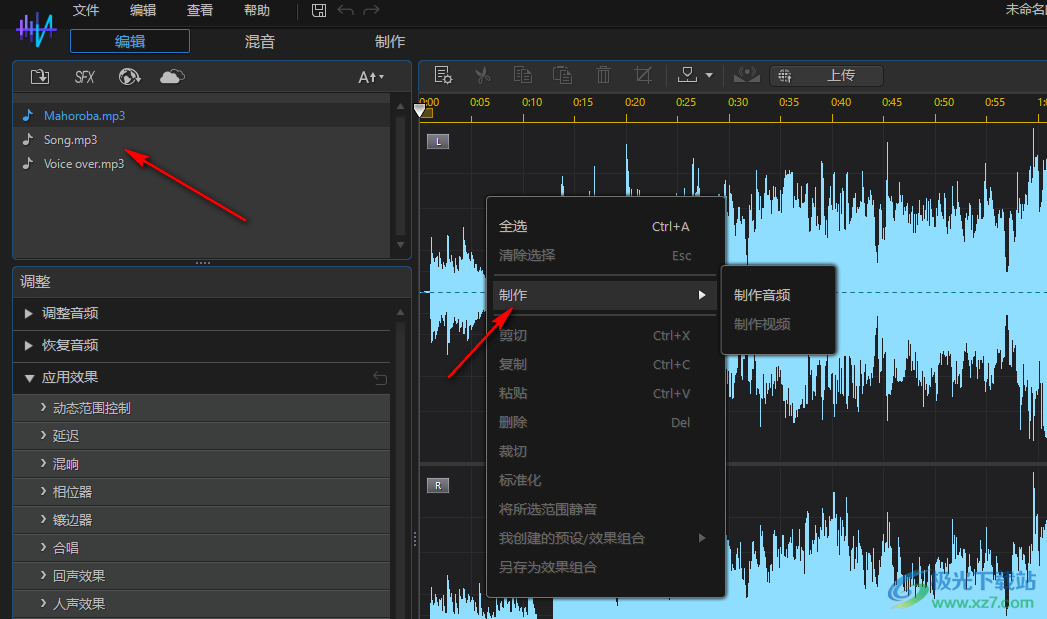
Task: Select the scissors cut tool icon
Action: (x=483, y=74)
